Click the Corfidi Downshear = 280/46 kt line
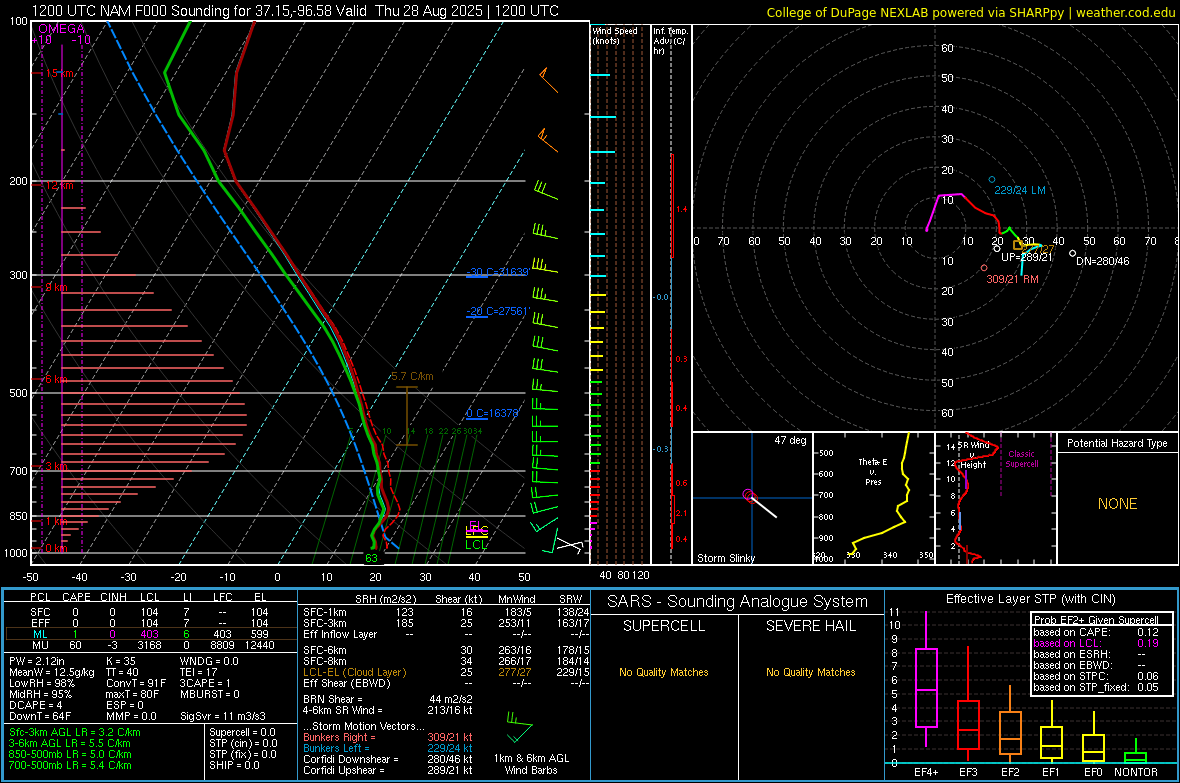The width and height of the screenshot is (1180, 783). point(388,759)
